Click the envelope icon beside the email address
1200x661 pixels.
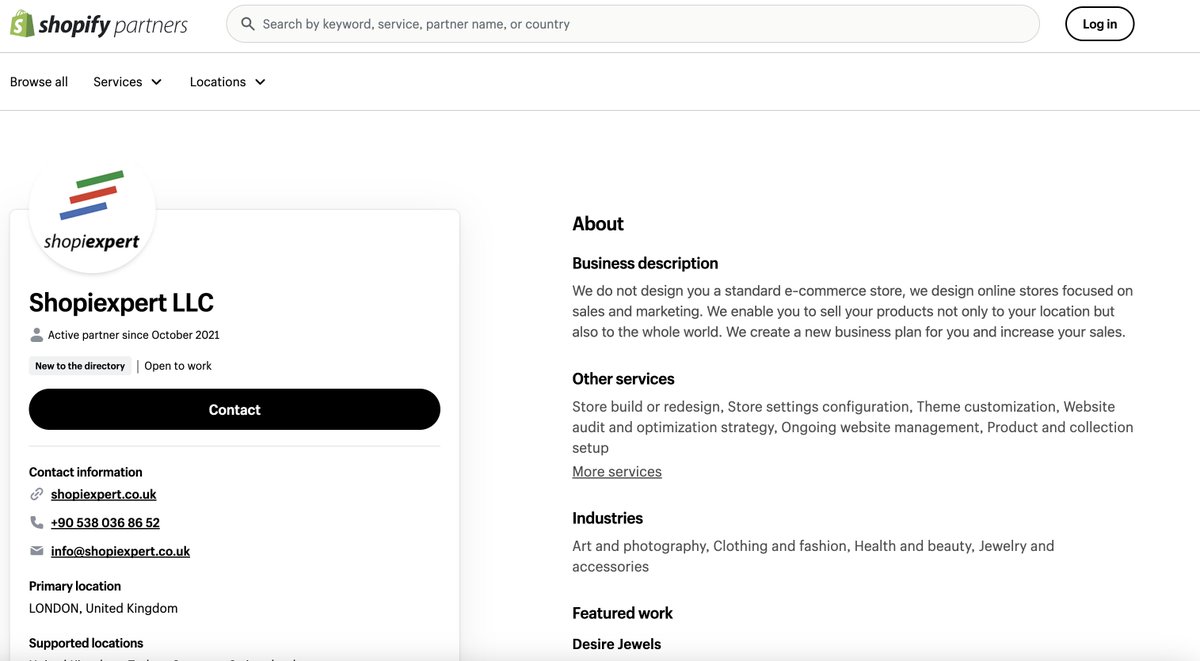(x=36, y=550)
